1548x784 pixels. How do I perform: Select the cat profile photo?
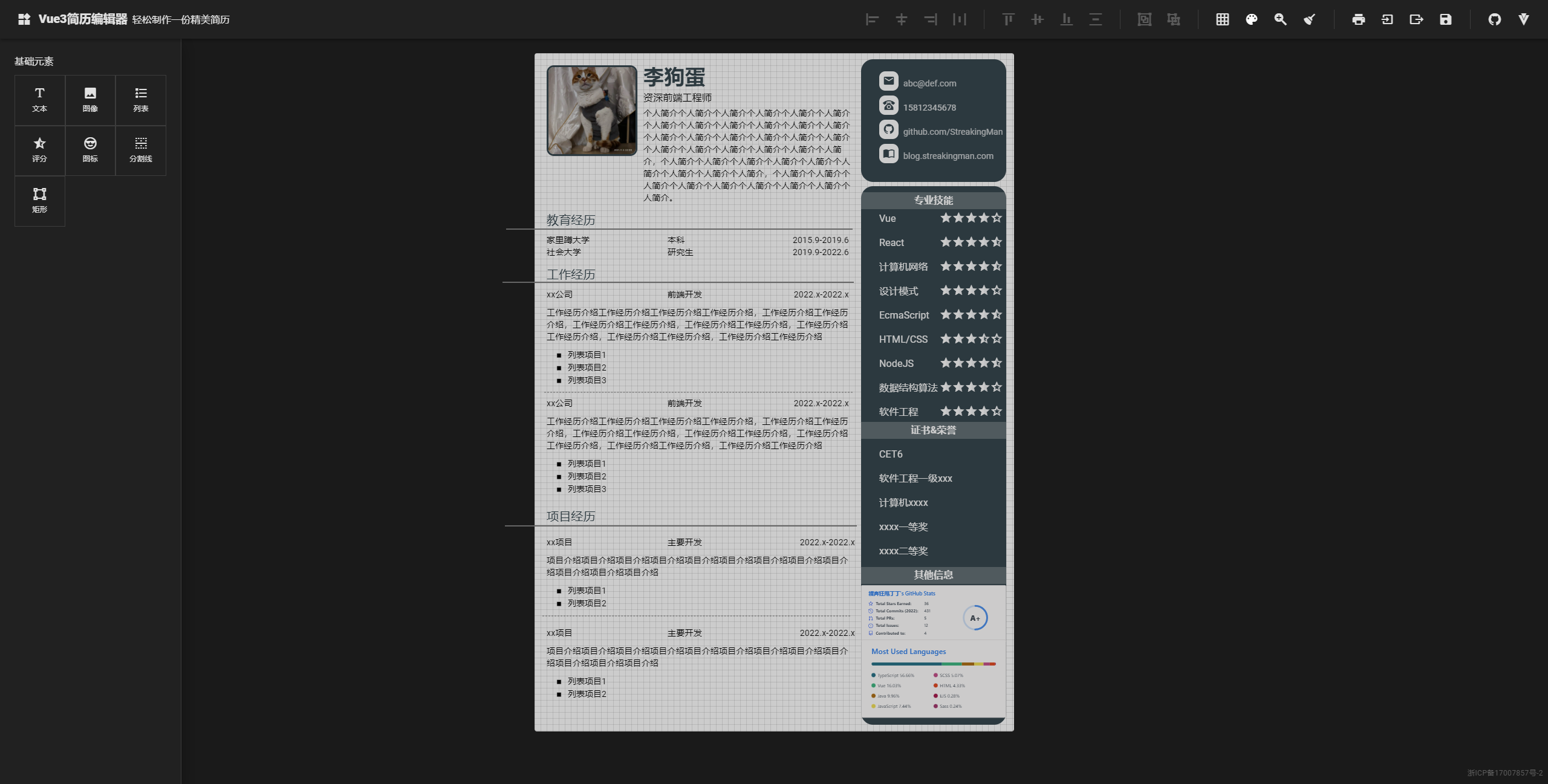coord(591,111)
